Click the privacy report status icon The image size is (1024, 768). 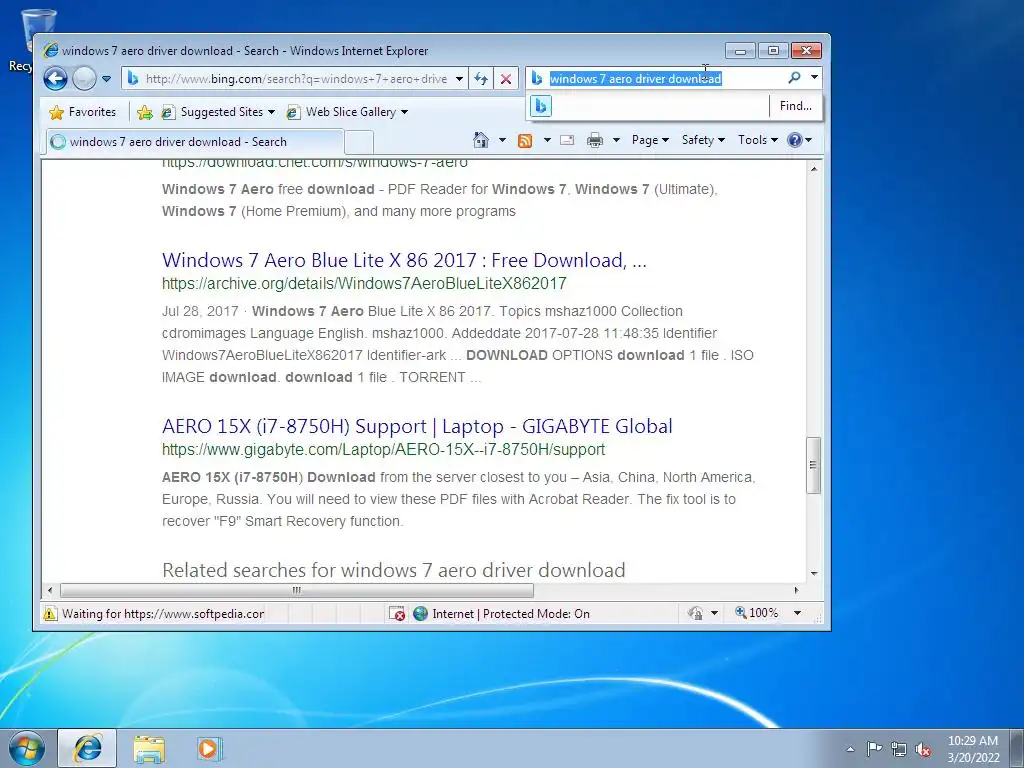(x=695, y=613)
